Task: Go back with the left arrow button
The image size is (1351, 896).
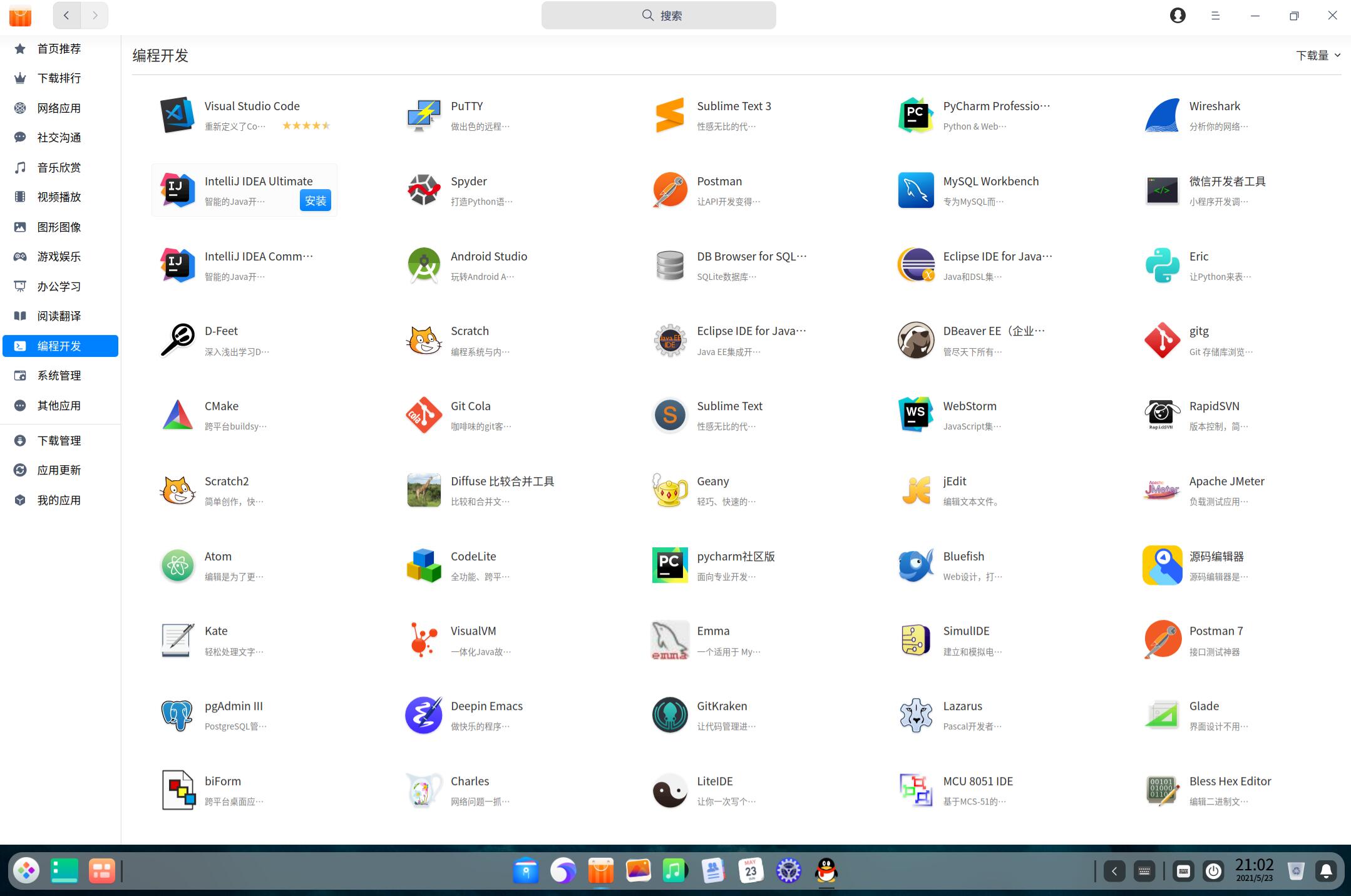Action: [67, 16]
